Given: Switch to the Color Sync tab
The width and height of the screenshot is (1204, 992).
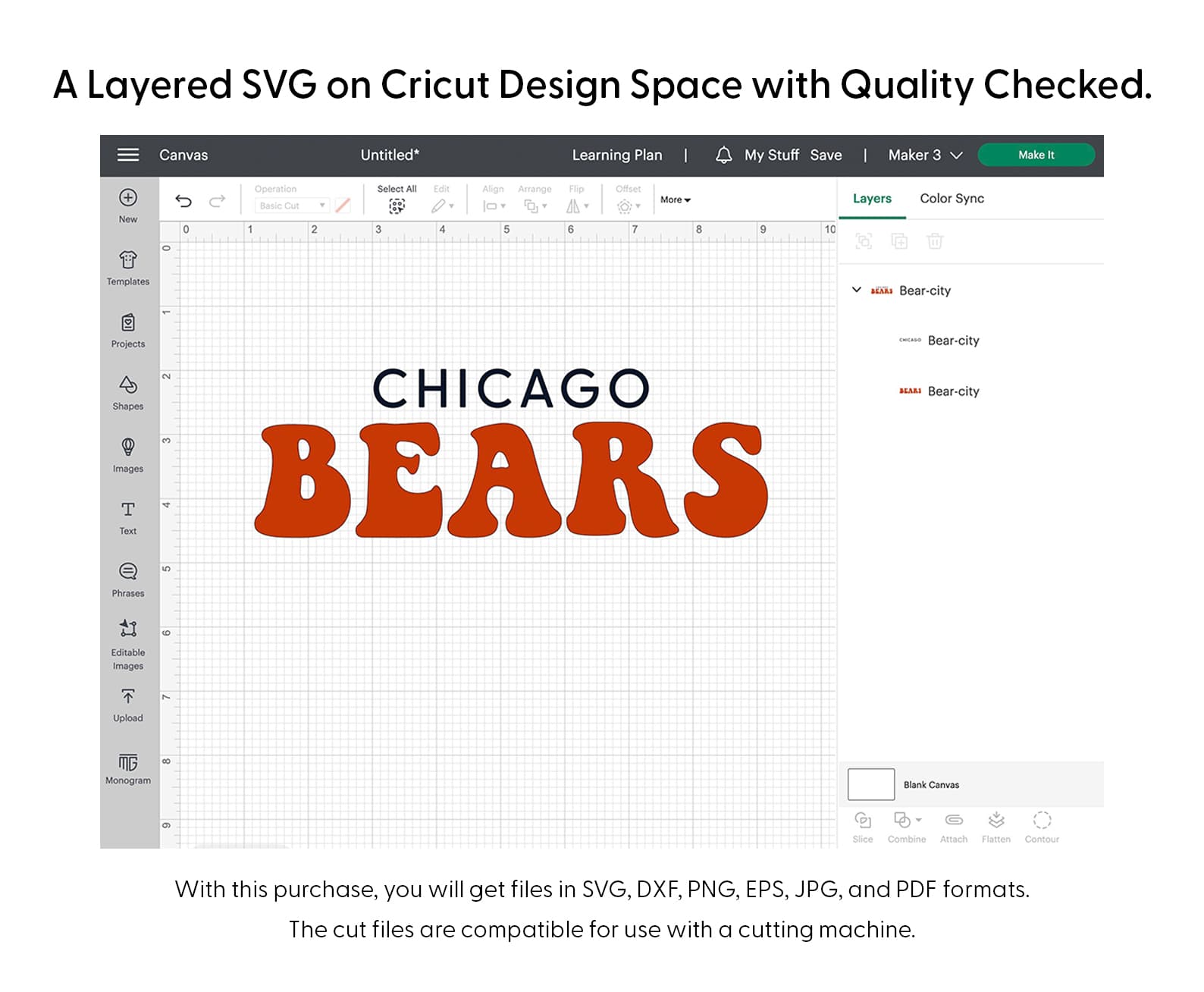Looking at the screenshot, I should pyautogui.click(x=952, y=199).
